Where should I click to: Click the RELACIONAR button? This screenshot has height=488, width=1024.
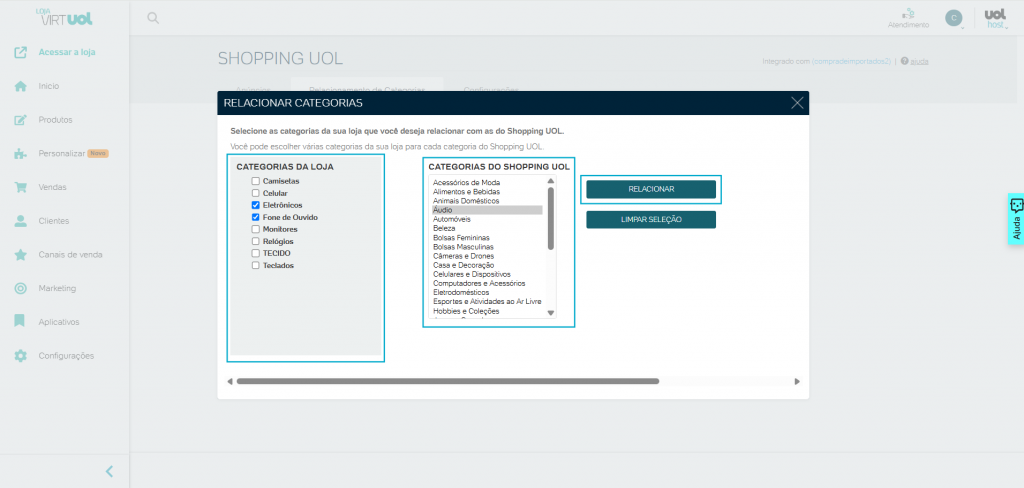point(651,189)
